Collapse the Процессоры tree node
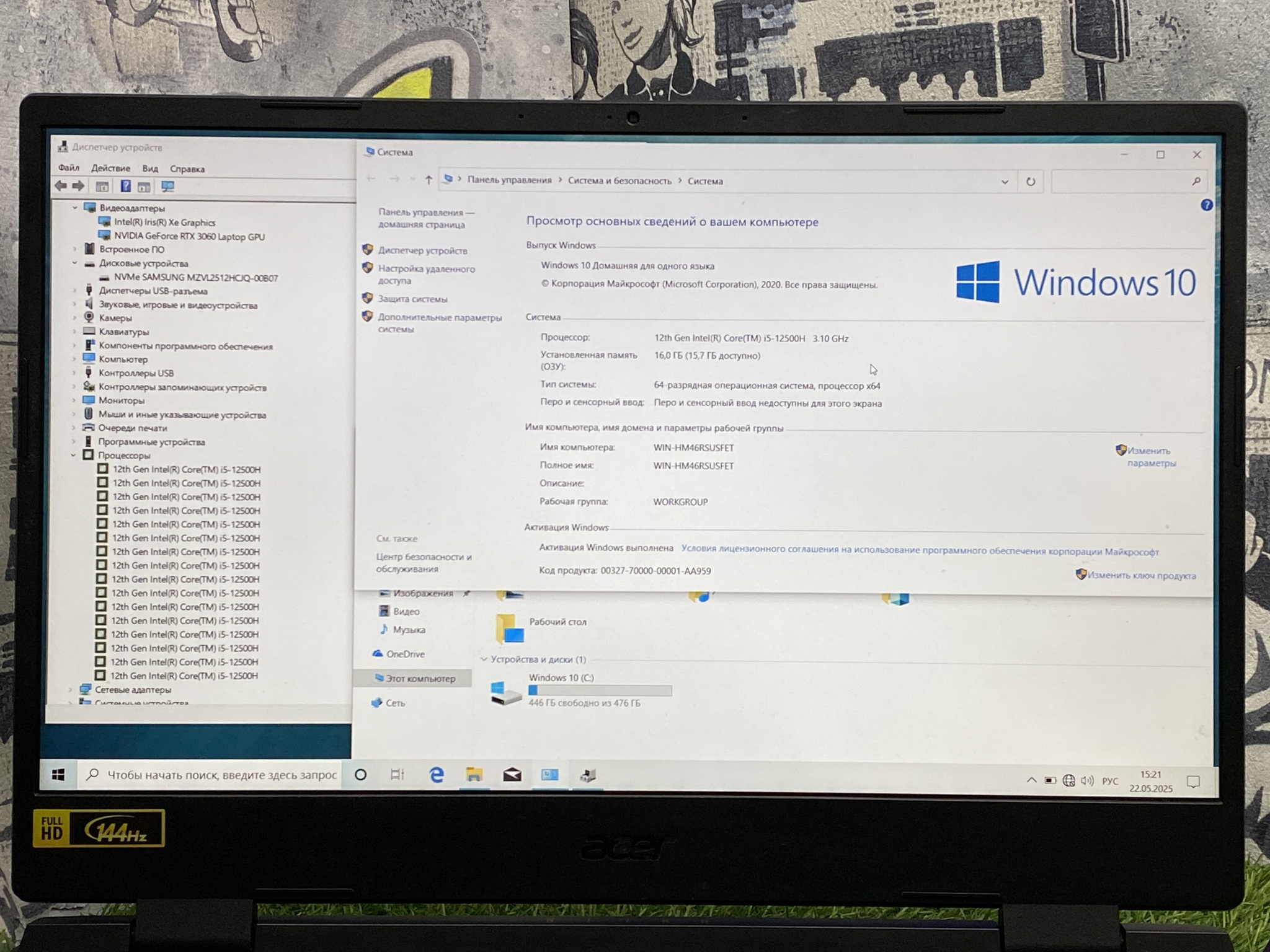Screen dimensions: 1270x952 pyautogui.click(x=73, y=455)
